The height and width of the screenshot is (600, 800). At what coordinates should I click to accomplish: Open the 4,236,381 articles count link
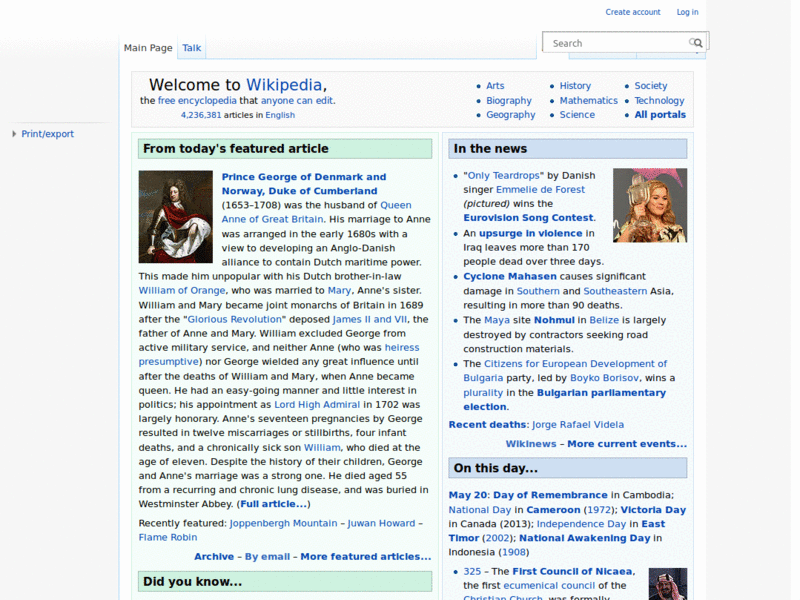click(x=201, y=115)
